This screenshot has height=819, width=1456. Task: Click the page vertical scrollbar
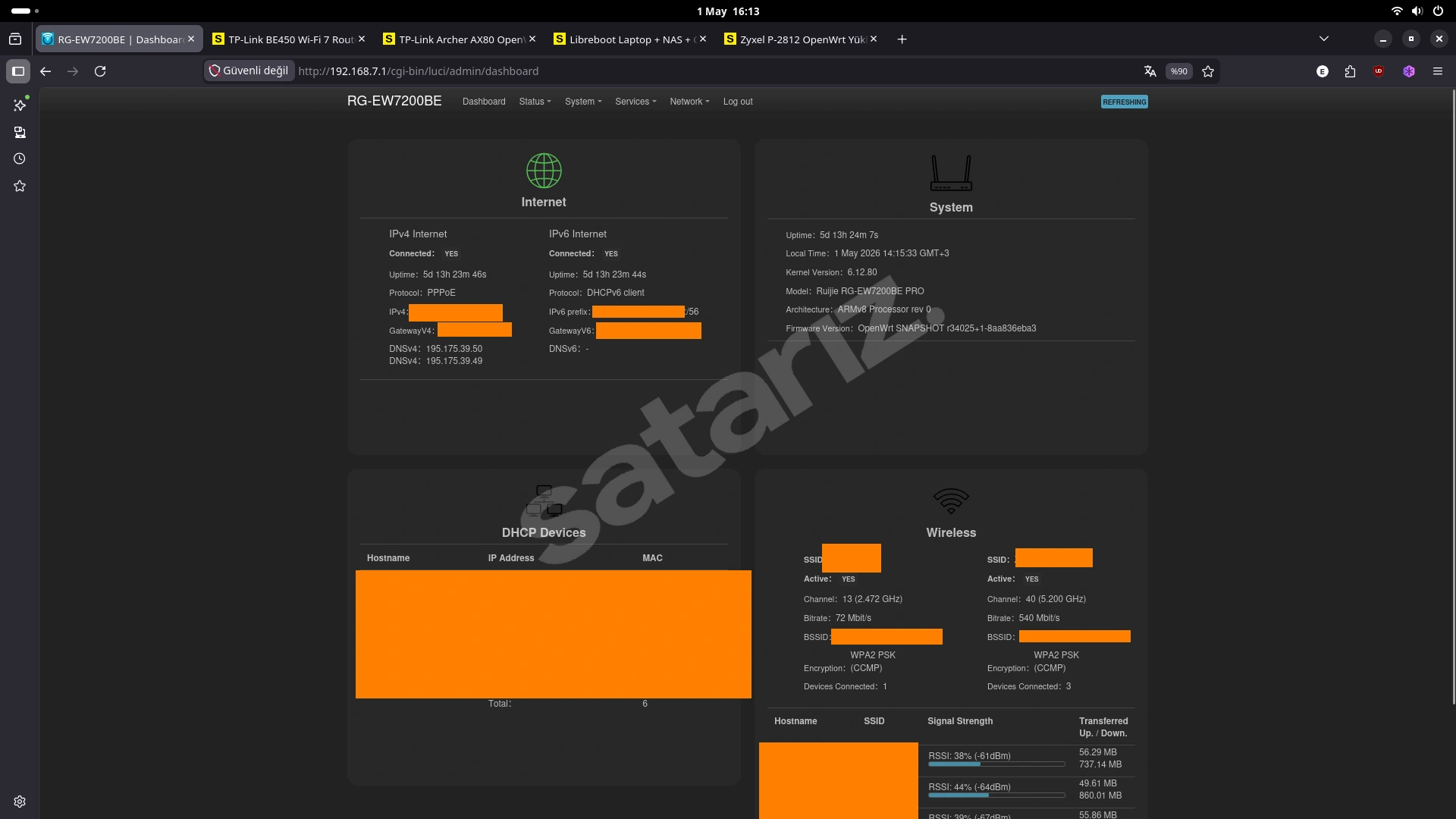(x=1453, y=398)
